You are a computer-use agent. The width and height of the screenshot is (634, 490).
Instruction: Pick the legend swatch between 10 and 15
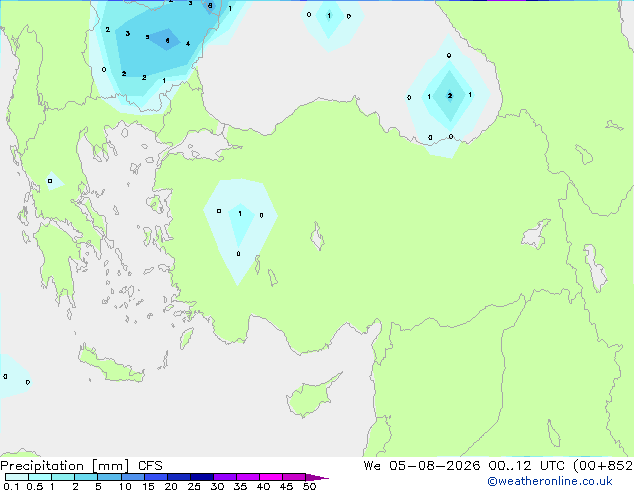click(x=133, y=477)
